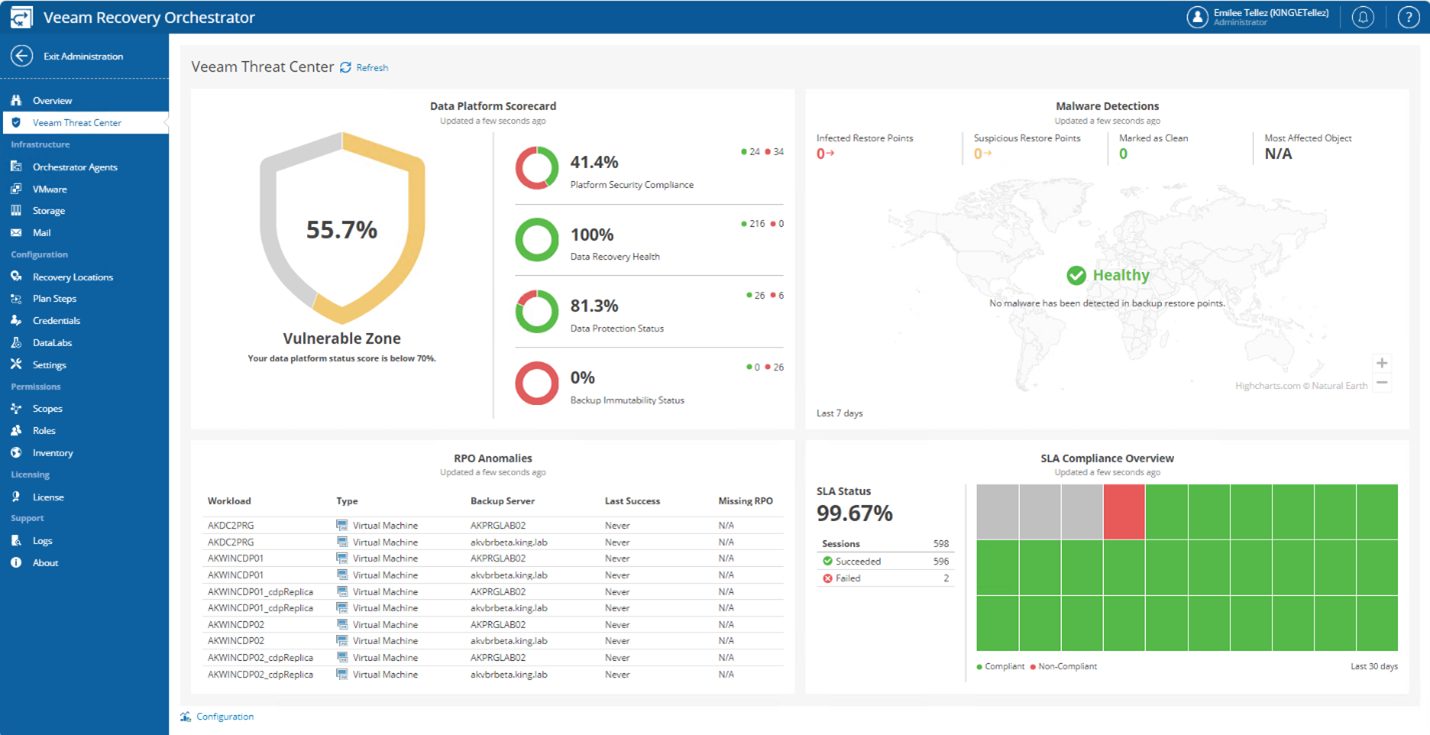This screenshot has height=735, width=1430.
Task: Click the Platform Security Compliance donut chart
Action: point(537,167)
